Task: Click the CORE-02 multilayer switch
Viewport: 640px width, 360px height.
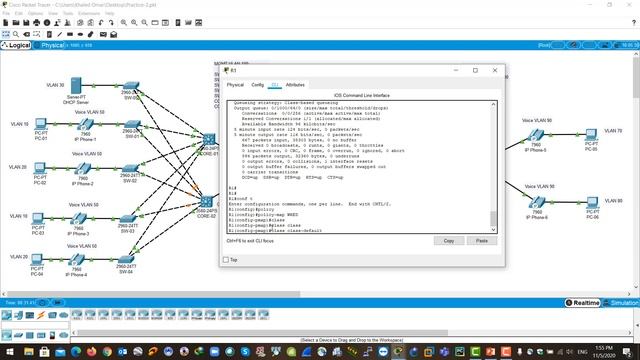Action: click(207, 202)
